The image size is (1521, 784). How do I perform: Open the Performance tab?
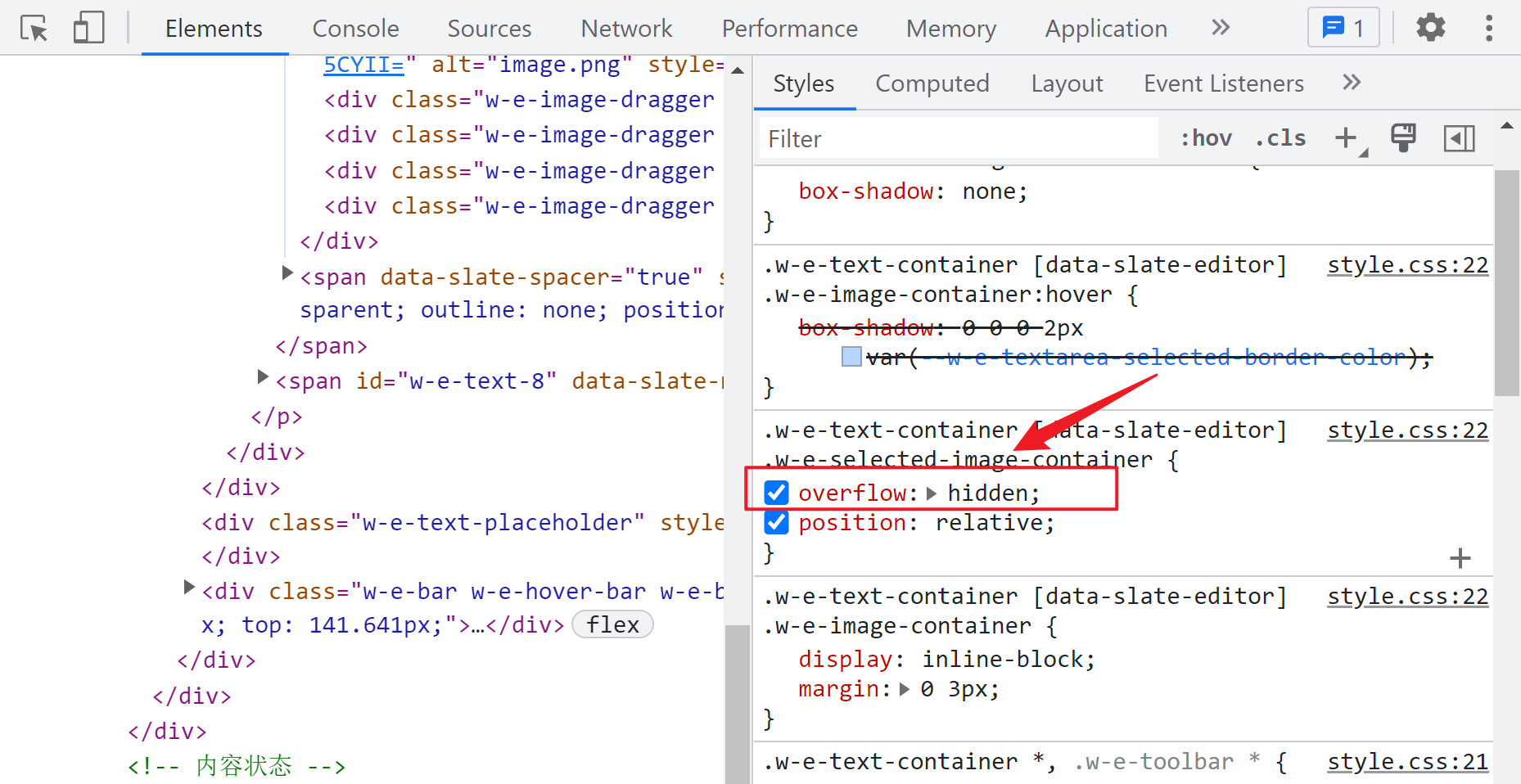click(789, 29)
